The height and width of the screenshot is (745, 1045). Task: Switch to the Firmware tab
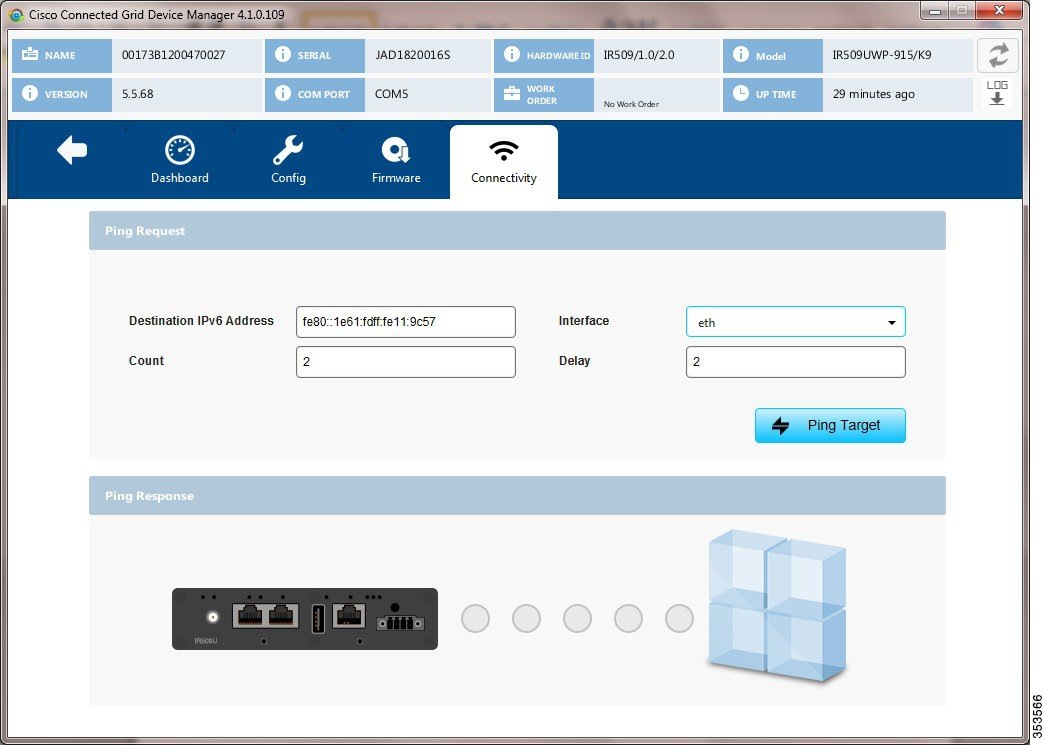(396, 161)
